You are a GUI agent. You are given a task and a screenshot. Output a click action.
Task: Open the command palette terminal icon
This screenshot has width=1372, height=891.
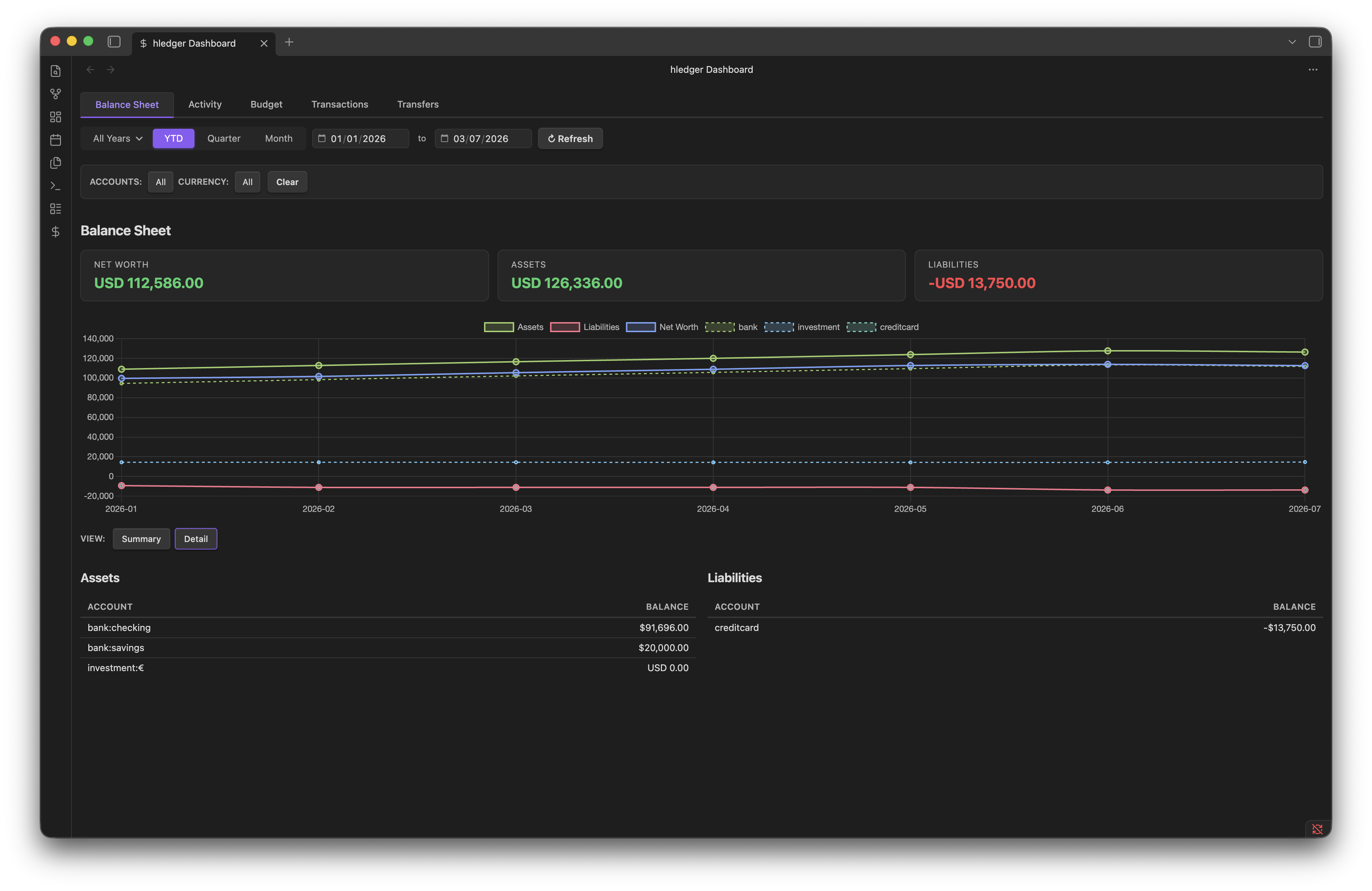click(55, 185)
